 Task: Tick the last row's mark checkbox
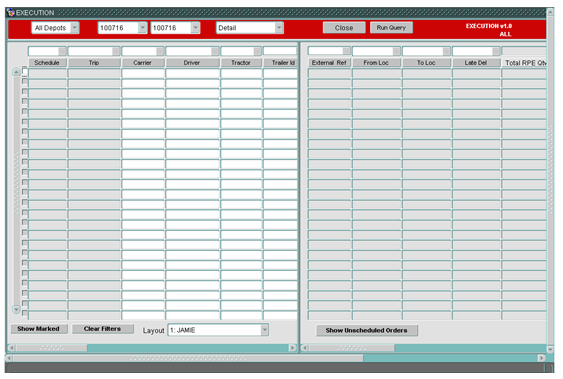coord(24,313)
